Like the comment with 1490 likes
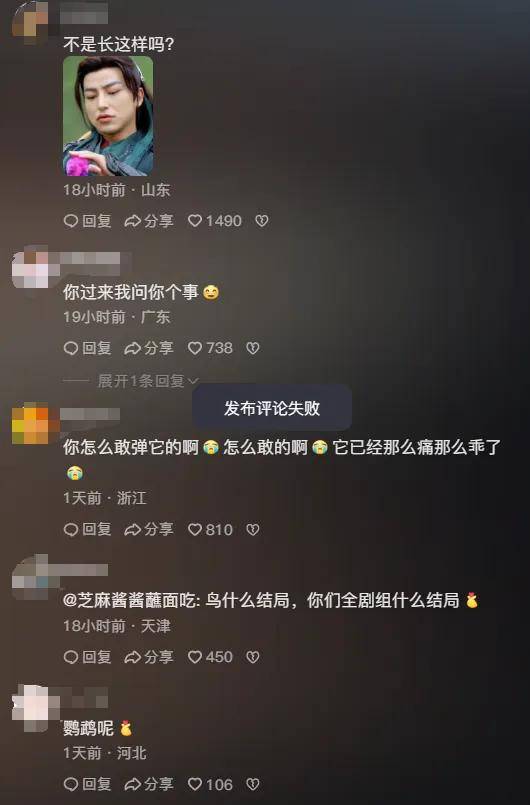This screenshot has width=530, height=805. [214, 221]
